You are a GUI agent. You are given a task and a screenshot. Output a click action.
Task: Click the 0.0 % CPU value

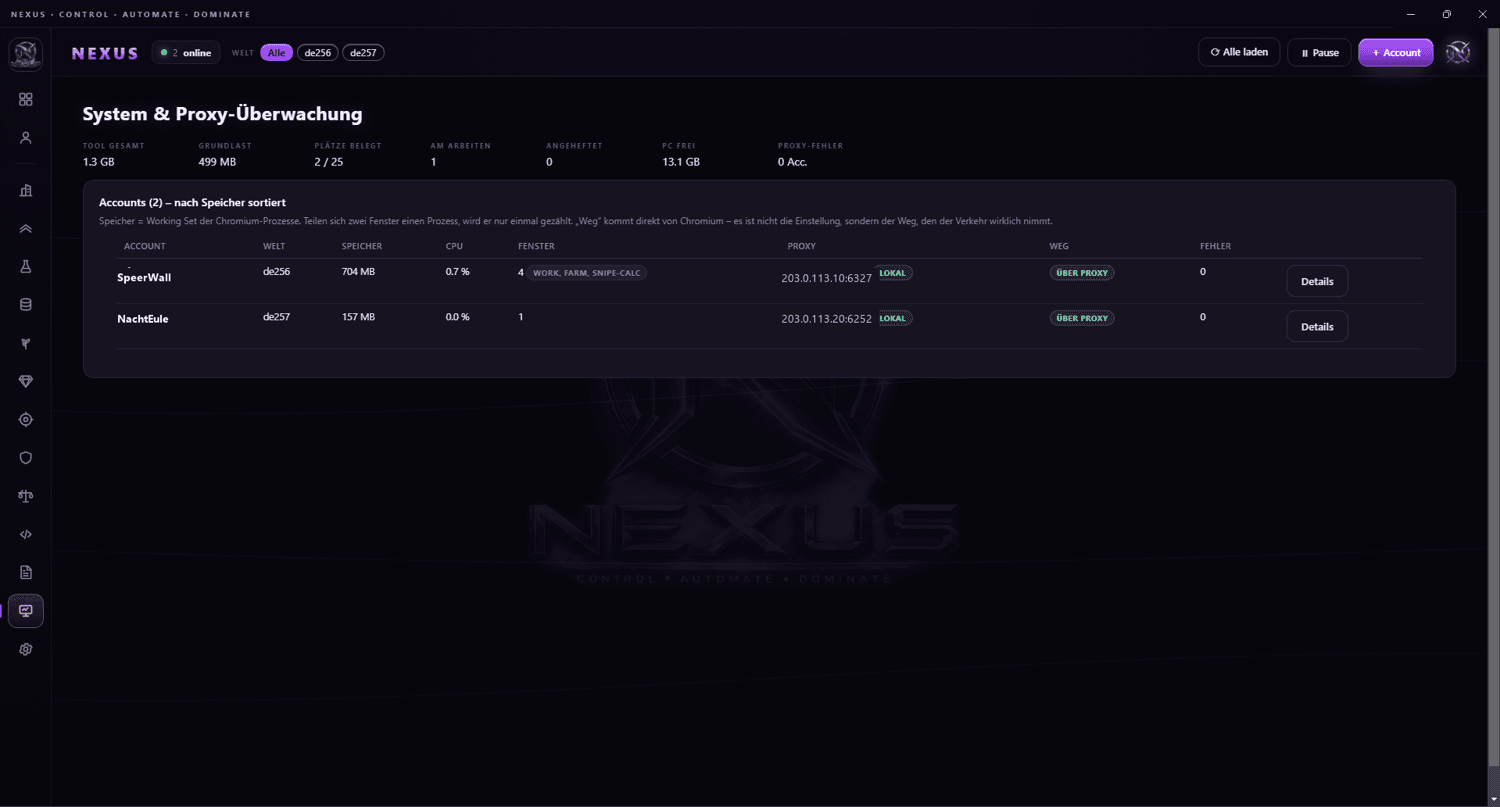[x=457, y=317]
